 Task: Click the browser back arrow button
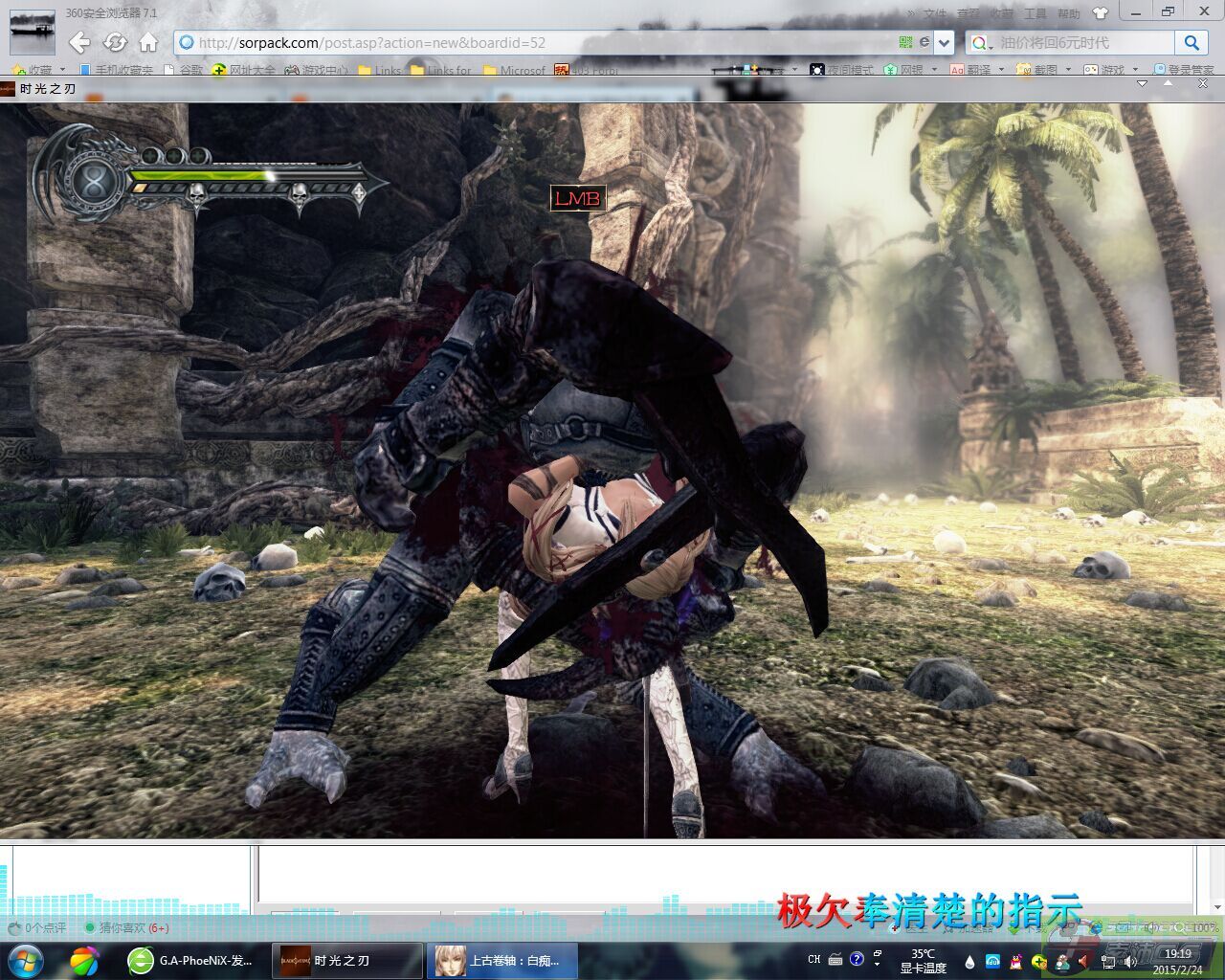pos(79,42)
